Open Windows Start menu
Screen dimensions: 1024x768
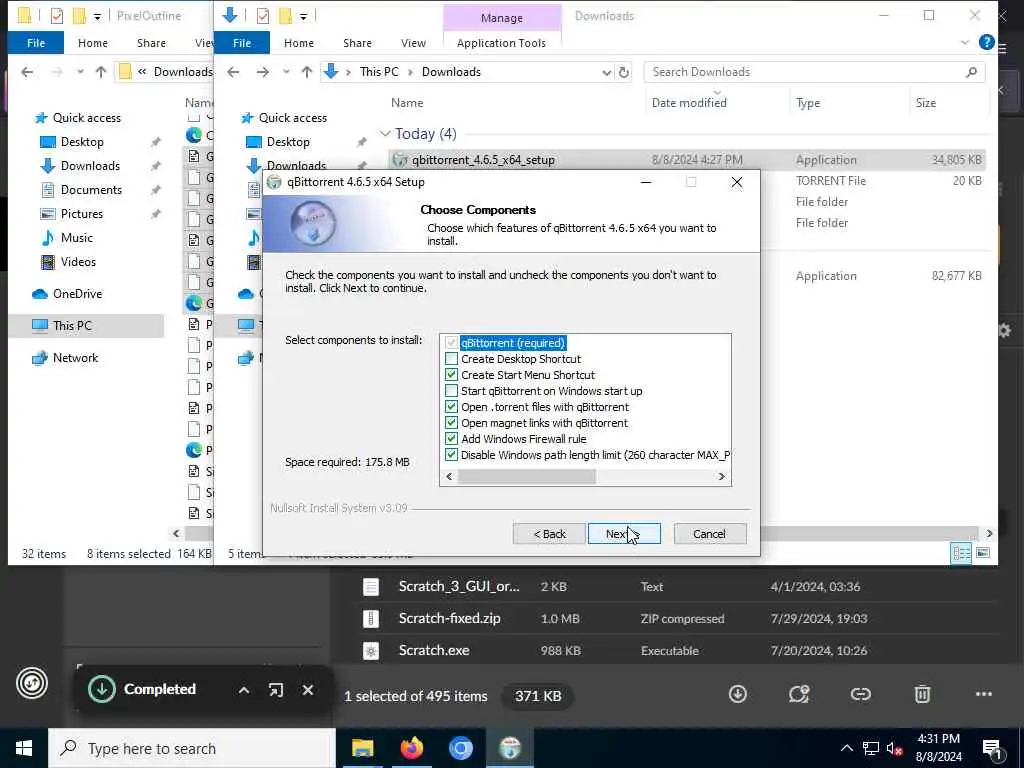[x=24, y=748]
